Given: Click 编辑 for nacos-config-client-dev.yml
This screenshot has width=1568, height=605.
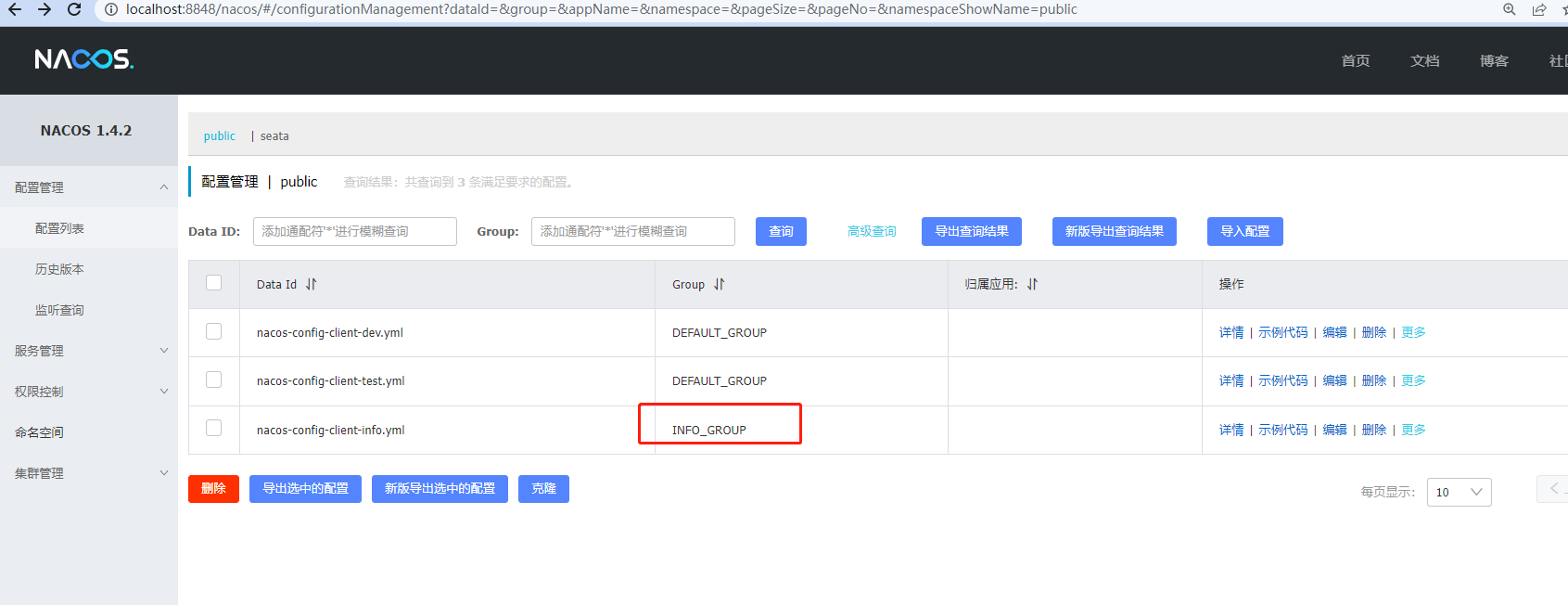Looking at the screenshot, I should tap(1334, 332).
